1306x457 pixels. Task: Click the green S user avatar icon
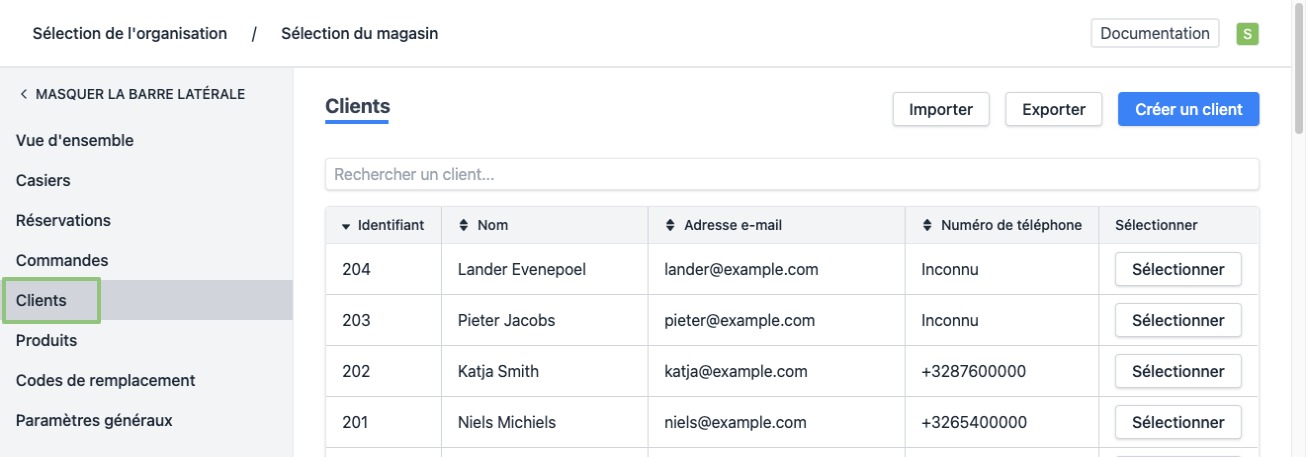point(1247,34)
